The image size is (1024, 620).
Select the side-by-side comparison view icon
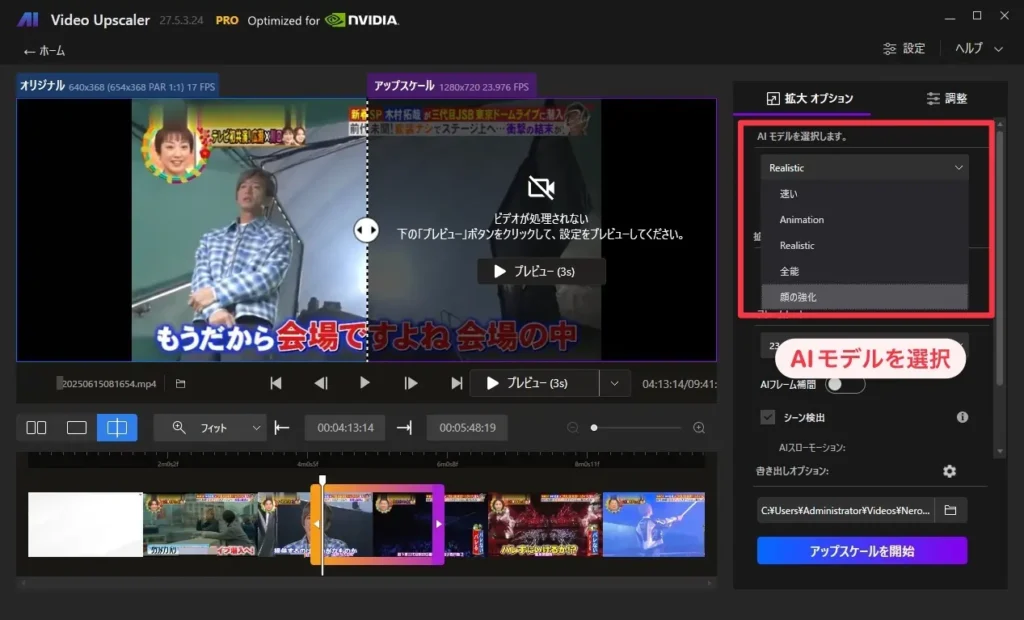[36, 428]
